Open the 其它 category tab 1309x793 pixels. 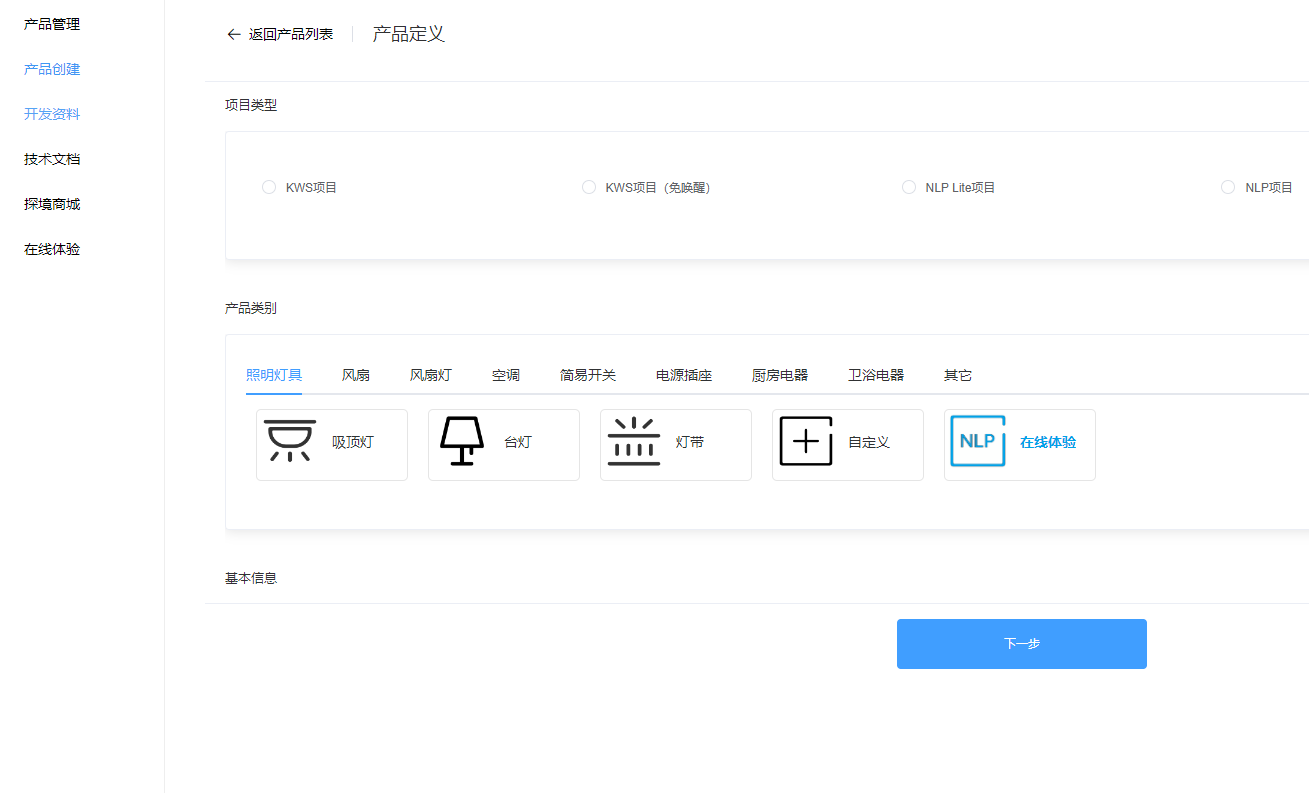coord(958,375)
